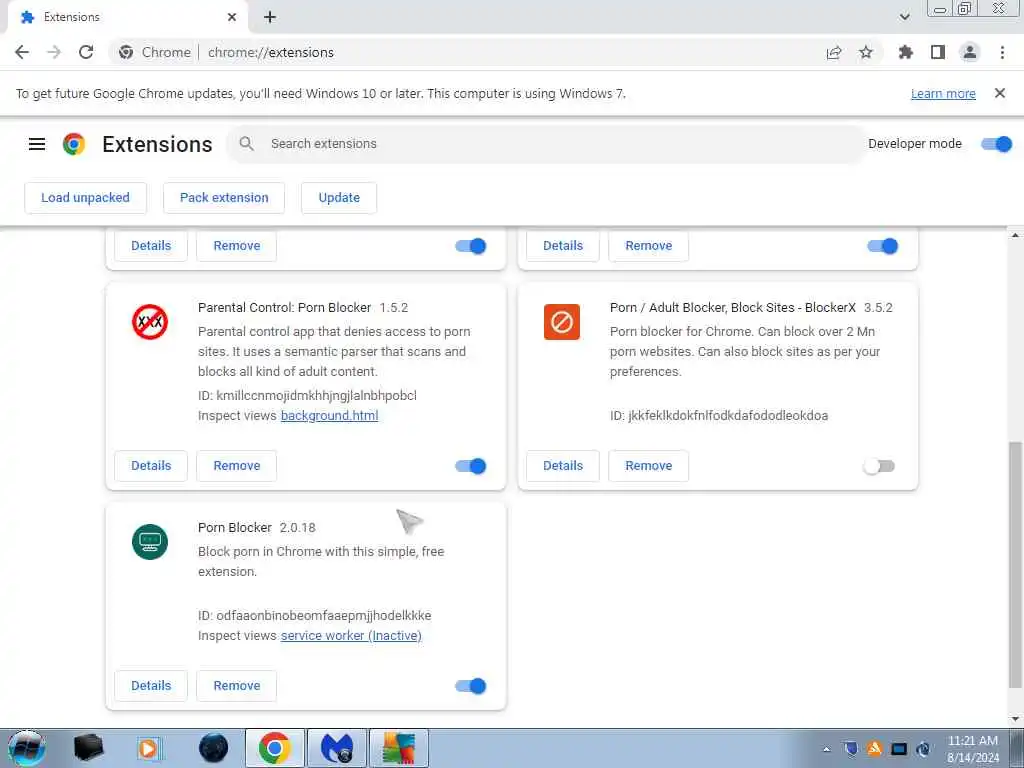Remove Parental Control: Porn Blocker
Image resolution: width=1024 pixels, height=768 pixels.
click(236, 466)
